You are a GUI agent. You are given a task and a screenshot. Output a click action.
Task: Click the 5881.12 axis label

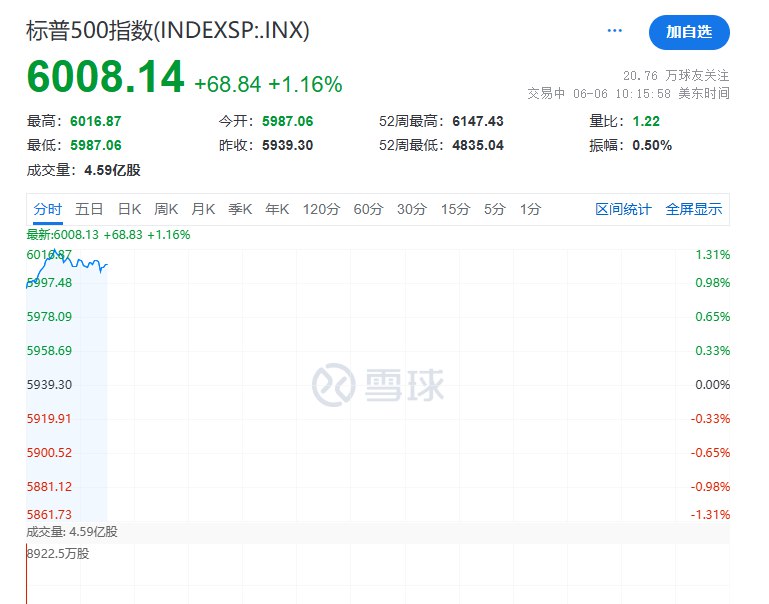click(x=49, y=487)
